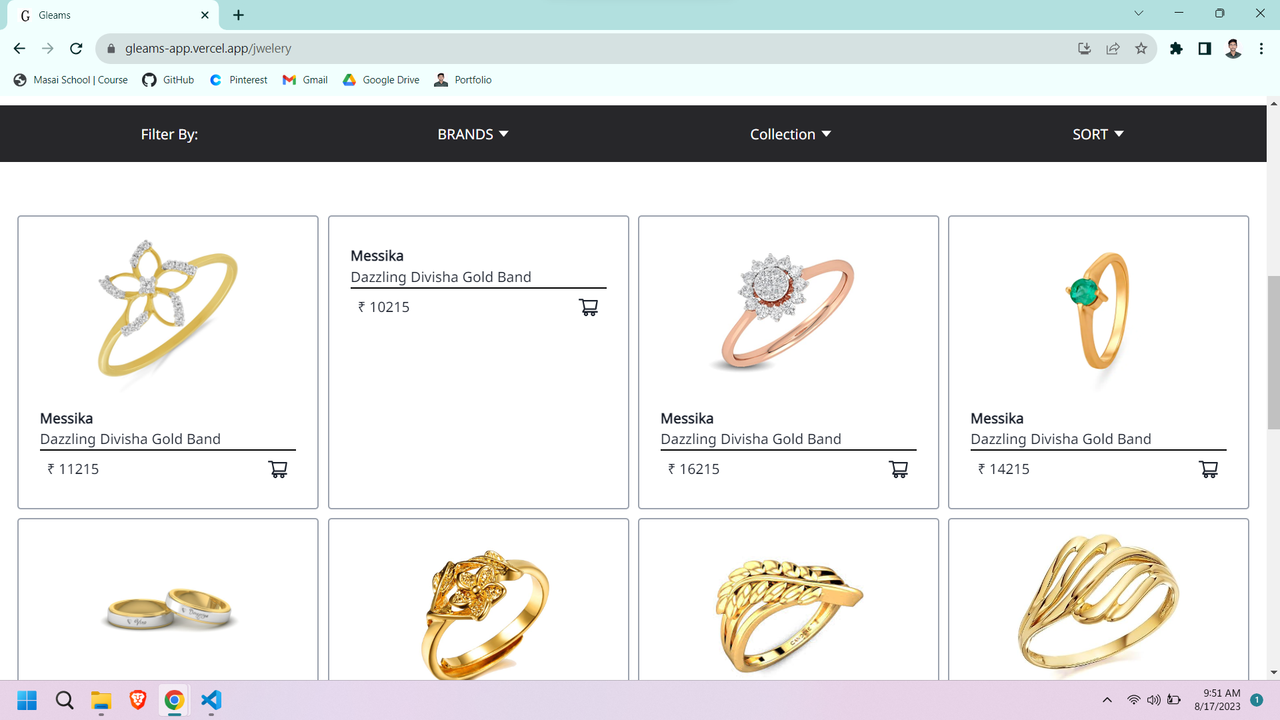Open Masai School | Course bookmark
This screenshot has height=720, width=1280.
70,80
